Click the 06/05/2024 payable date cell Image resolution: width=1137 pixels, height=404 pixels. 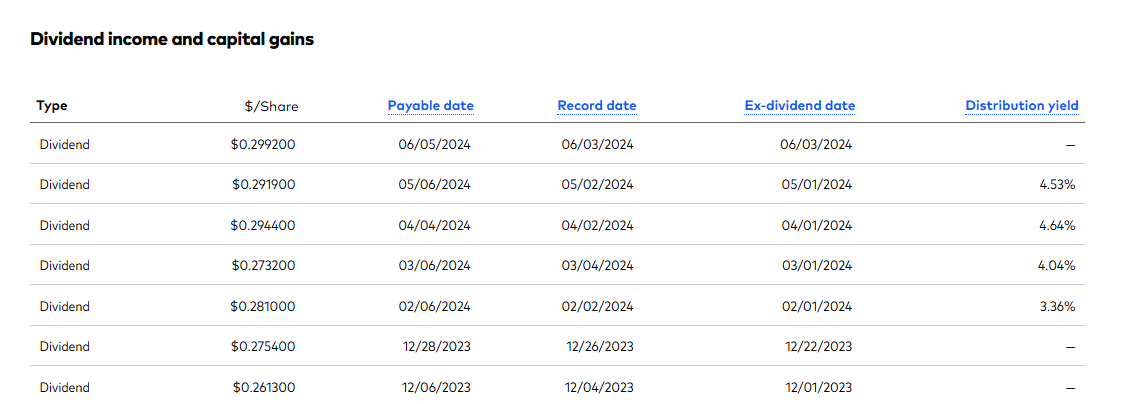click(x=434, y=144)
